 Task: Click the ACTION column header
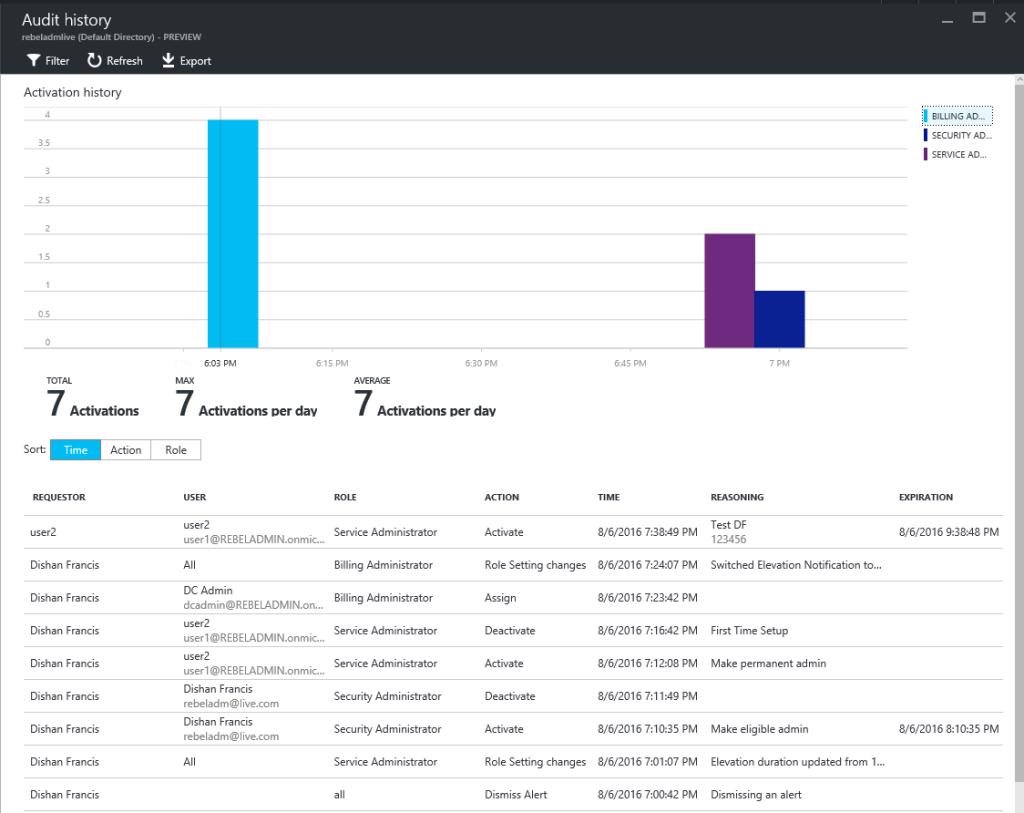tap(502, 497)
